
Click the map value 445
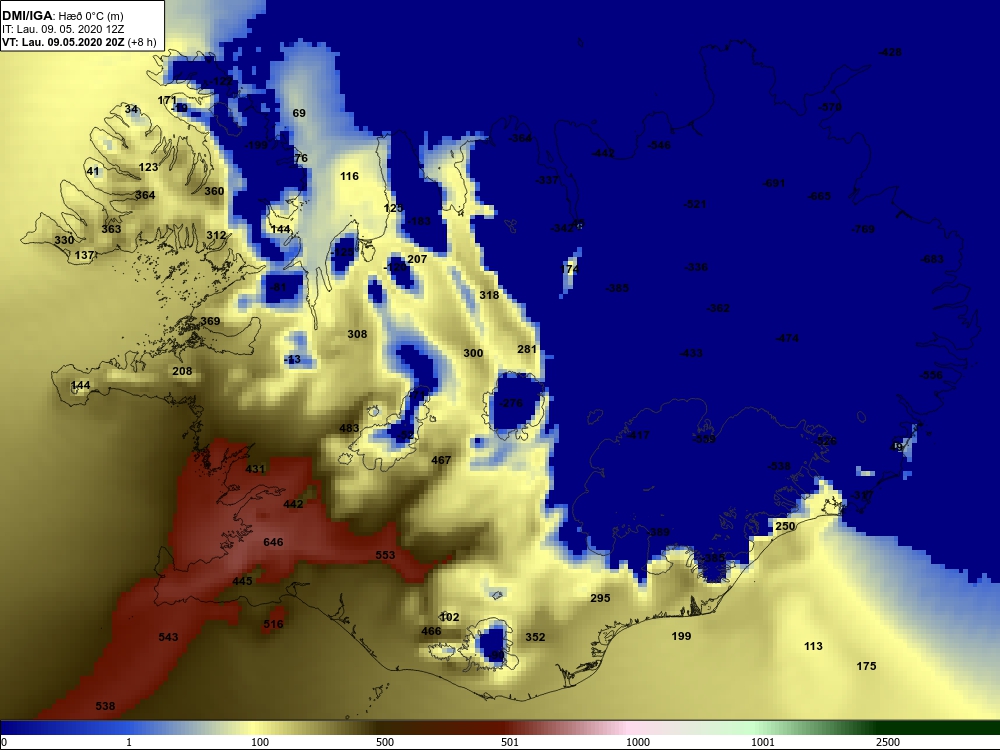point(242,581)
